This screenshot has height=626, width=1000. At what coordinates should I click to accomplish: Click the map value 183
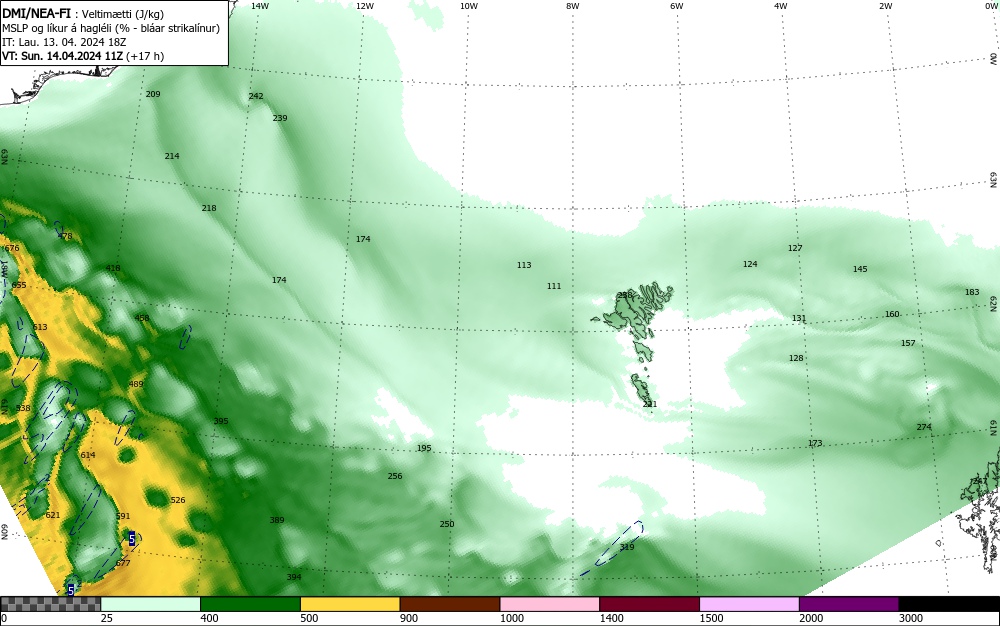point(972,292)
